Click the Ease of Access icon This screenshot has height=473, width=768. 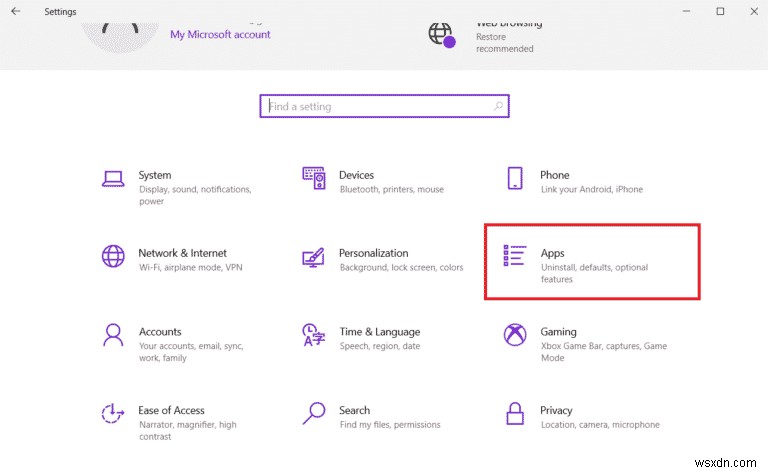tap(113, 413)
